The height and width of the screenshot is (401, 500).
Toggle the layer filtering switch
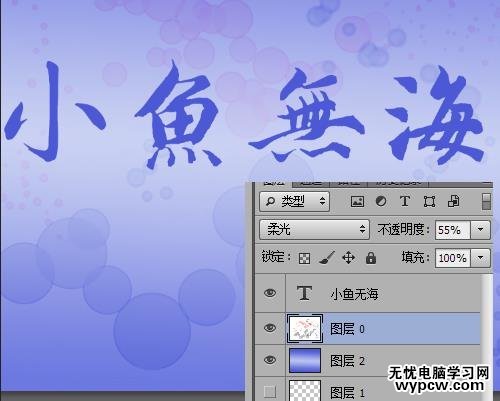click(x=487, y=201)
